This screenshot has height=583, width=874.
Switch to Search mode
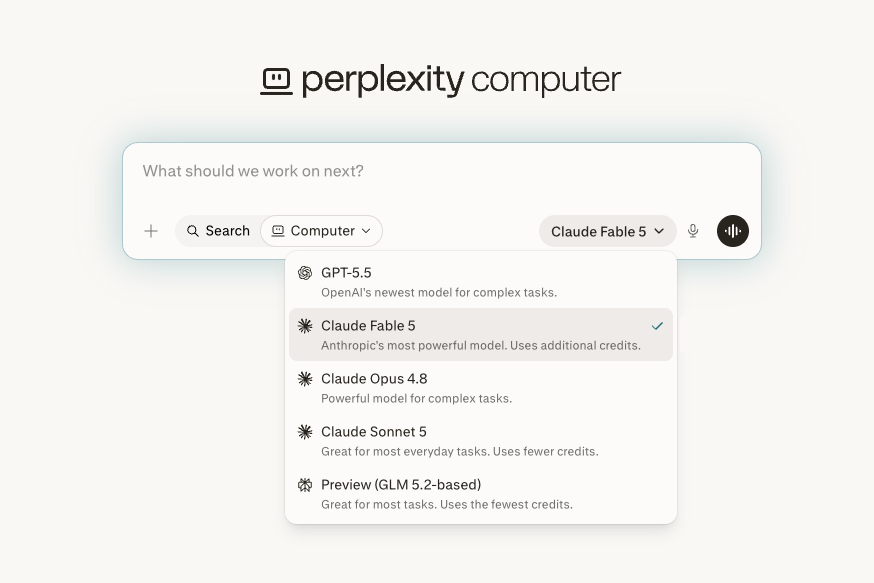218,231
